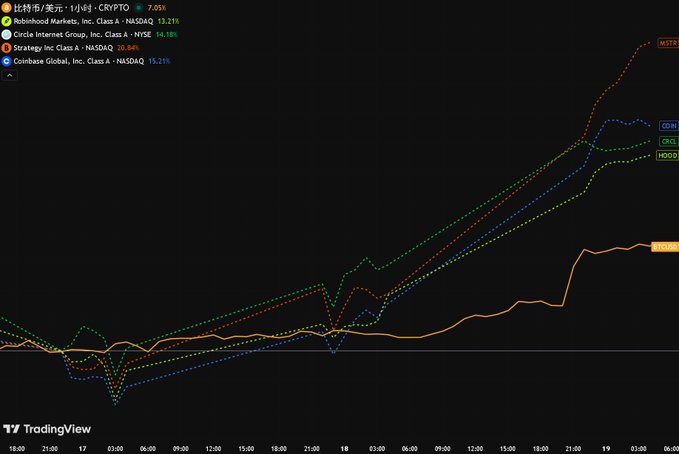Select the Strategy Inc Class A legend row
This screenshot has height=454, width=679.
(x=70, y=48)
